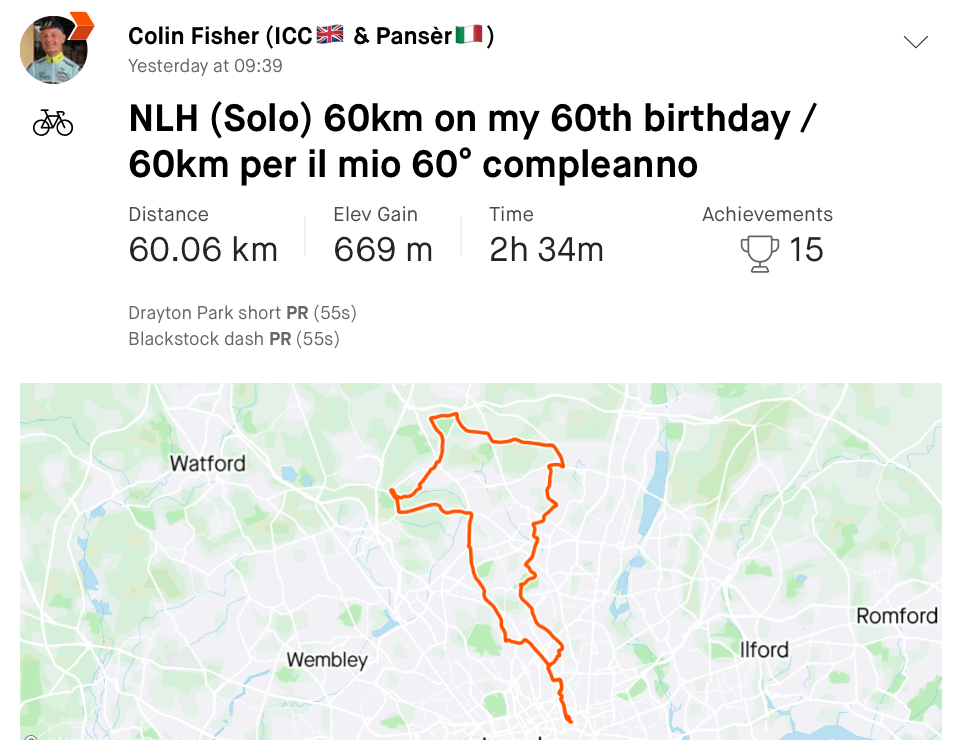The image size is (962, 740).
Task: Click the Yesterday at 09:39 timestamp
Action: pos(205,66)
